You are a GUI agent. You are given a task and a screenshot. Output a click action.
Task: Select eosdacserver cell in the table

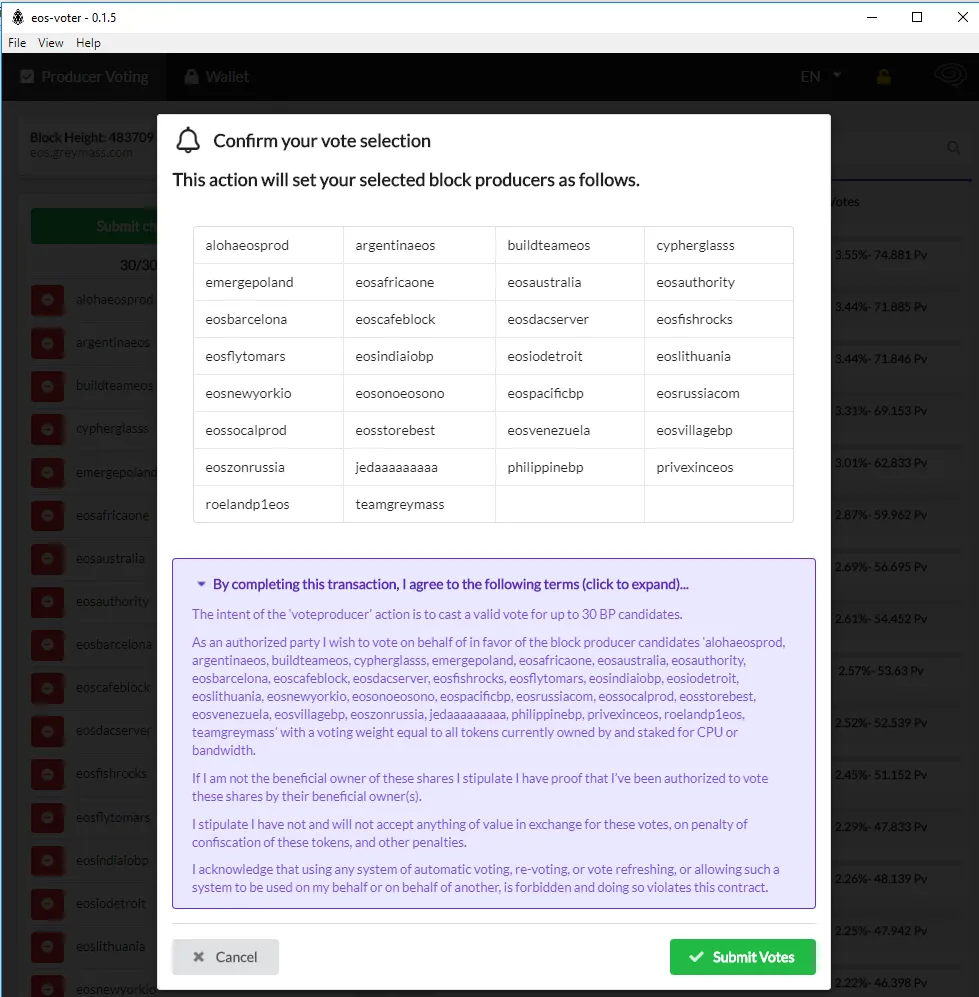pyautogui.click(x=570, y=319)
